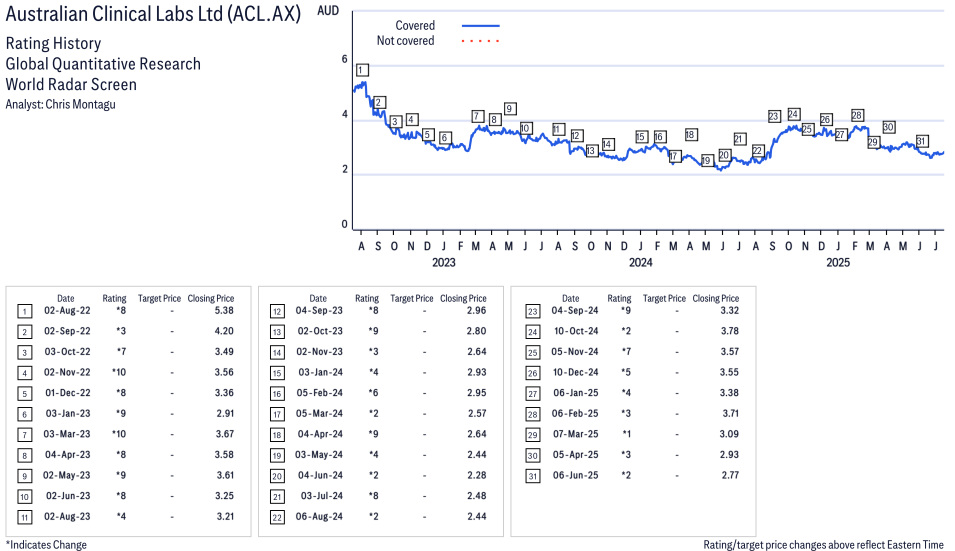Click closing price 3.67
Image resolution: width=955 pixels, height=551 pixels.
click(x=224, y=434)
